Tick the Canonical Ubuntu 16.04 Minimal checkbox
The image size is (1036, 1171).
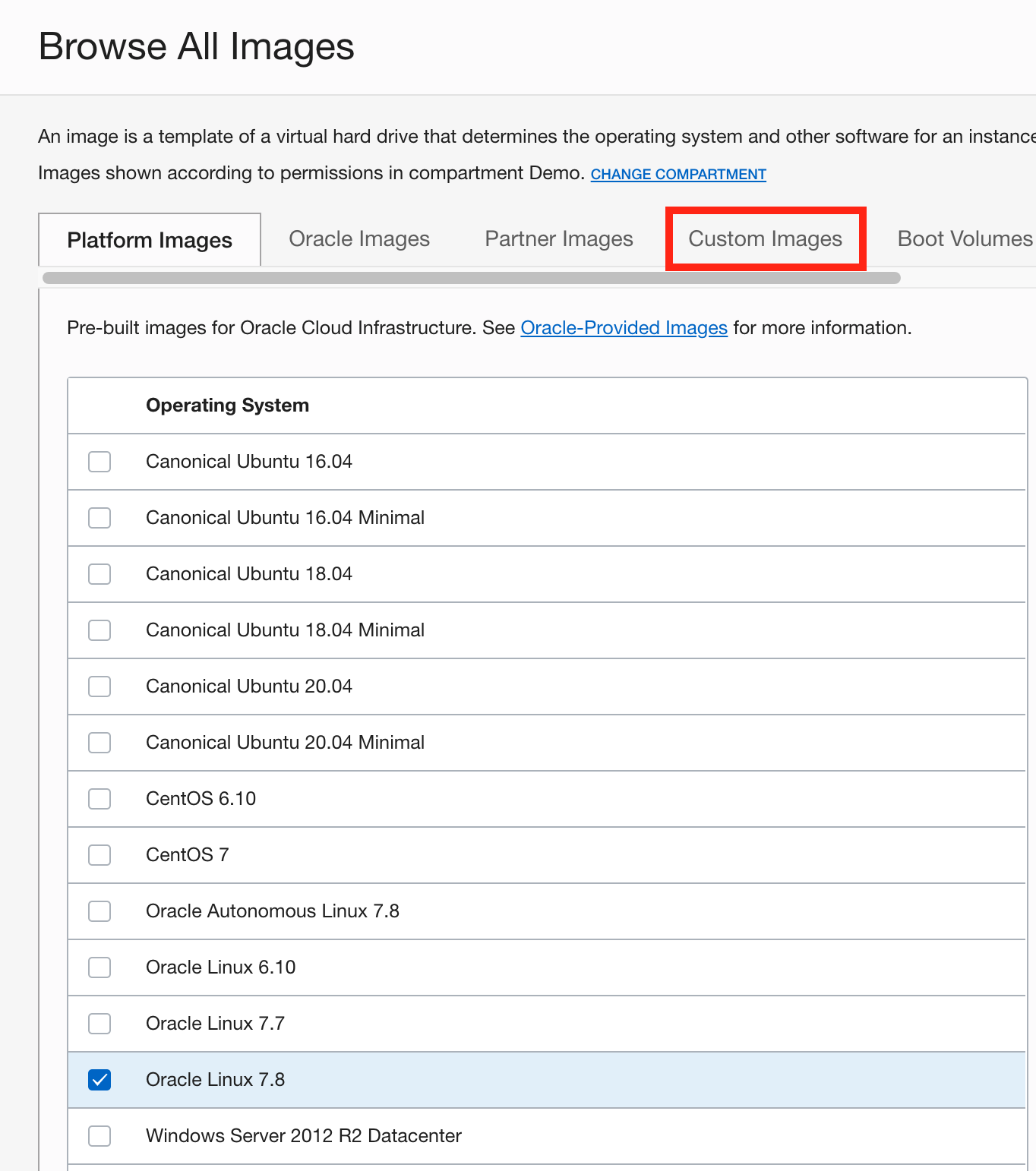click(x=99, y=518)
